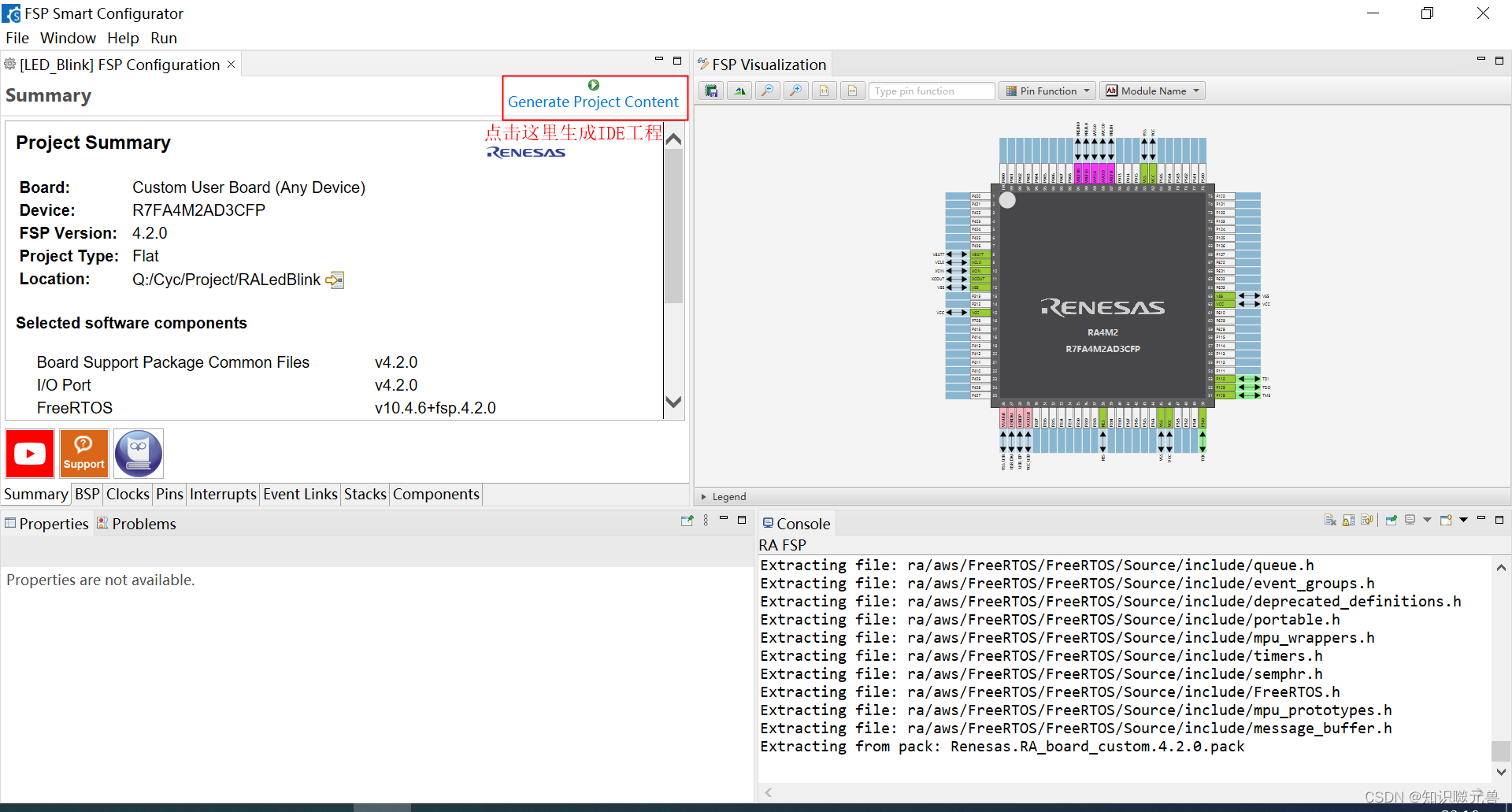
Task: Save pin package image icon
Action: 711,91
